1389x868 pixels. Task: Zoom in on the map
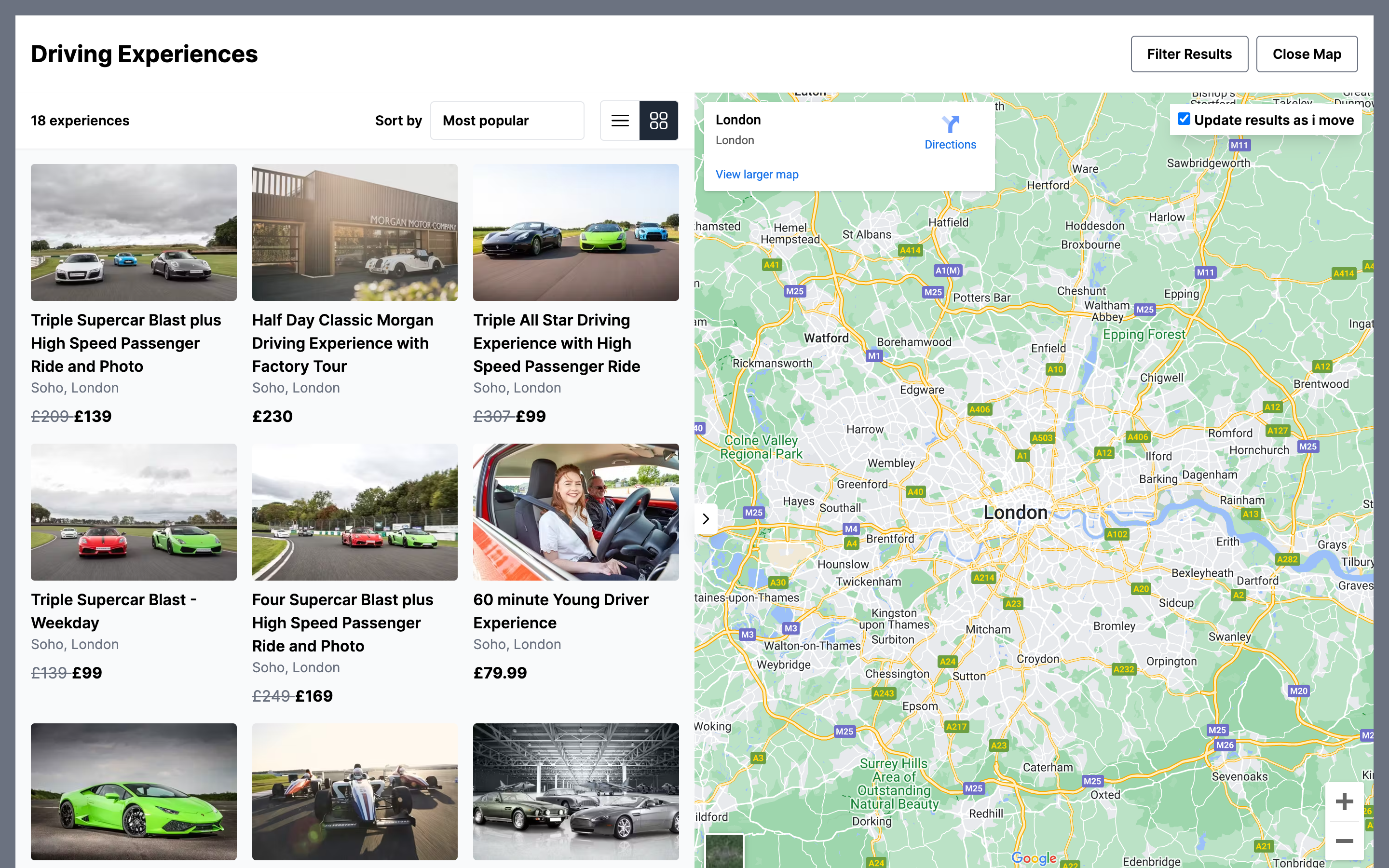coord(1344,801)
